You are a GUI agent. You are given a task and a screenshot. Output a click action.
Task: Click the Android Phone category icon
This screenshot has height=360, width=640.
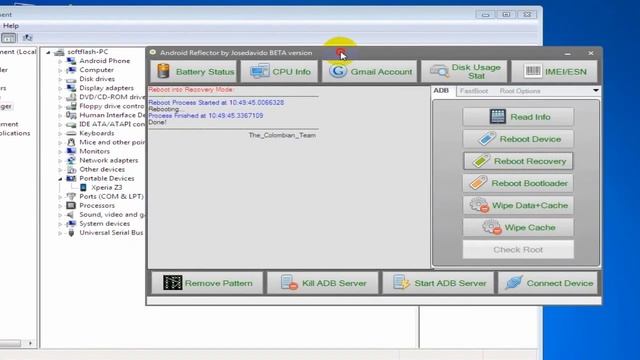click(71, 61)
